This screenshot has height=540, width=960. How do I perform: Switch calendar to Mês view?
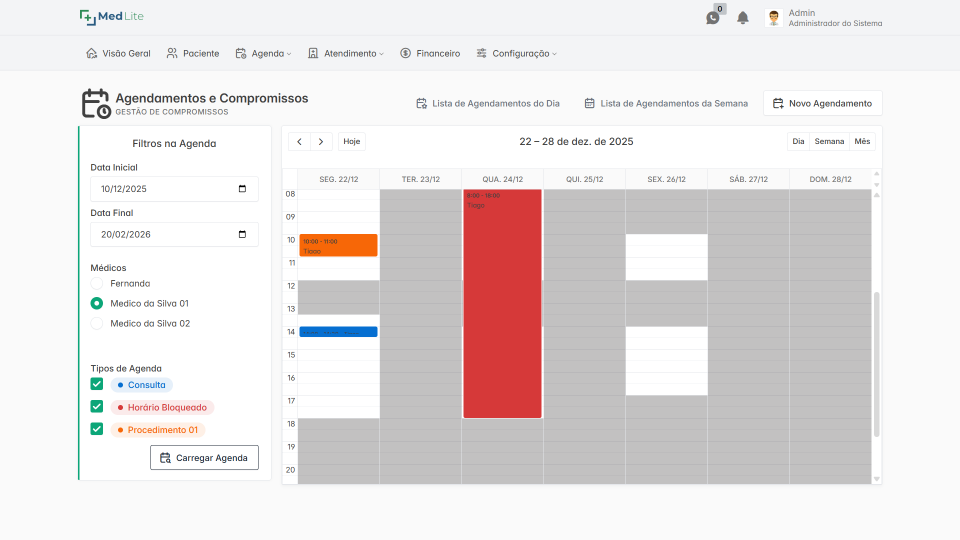[x=862, y=141]
